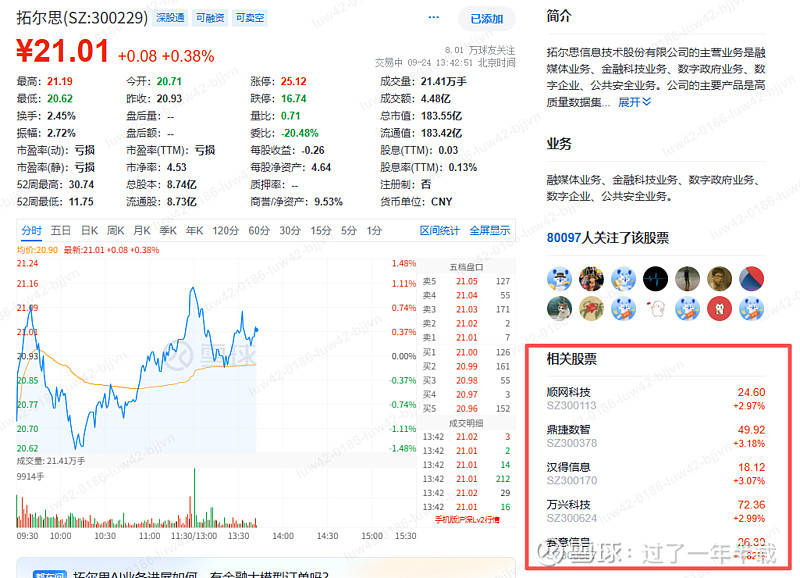Open 全屏显示 fullscreen chart
Screen dimensions: 800x578
(x=490, y=231)
